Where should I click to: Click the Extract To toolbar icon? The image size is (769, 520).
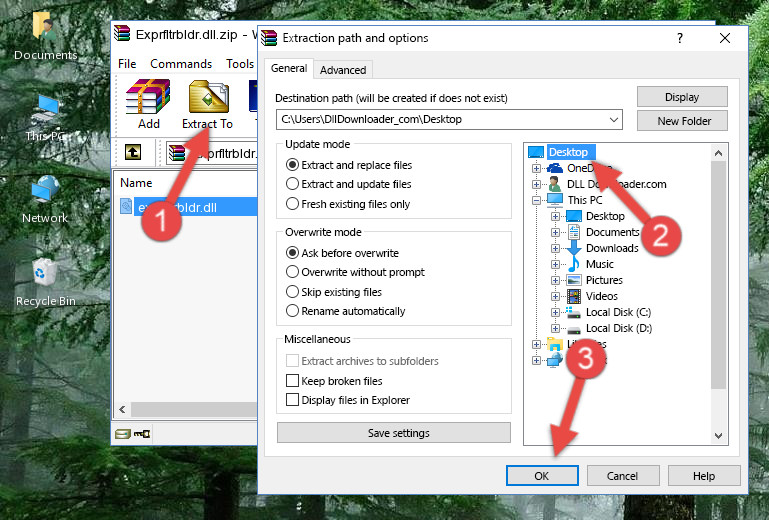(x=207, y=104)
